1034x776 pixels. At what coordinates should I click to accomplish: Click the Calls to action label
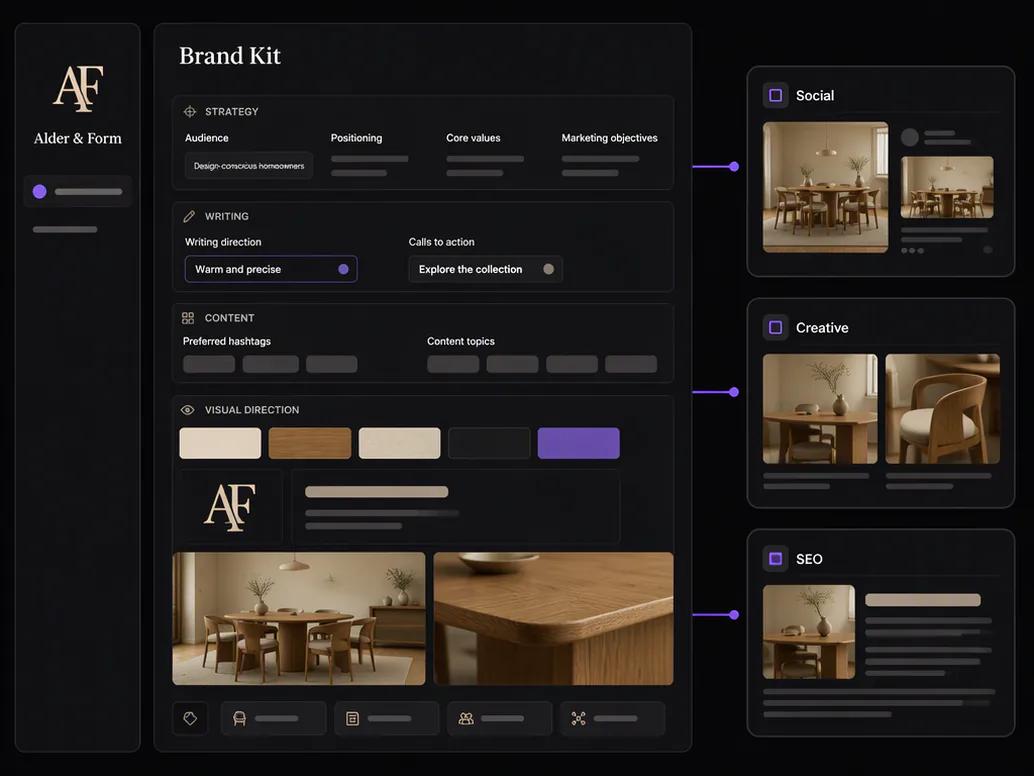point(441,242)
